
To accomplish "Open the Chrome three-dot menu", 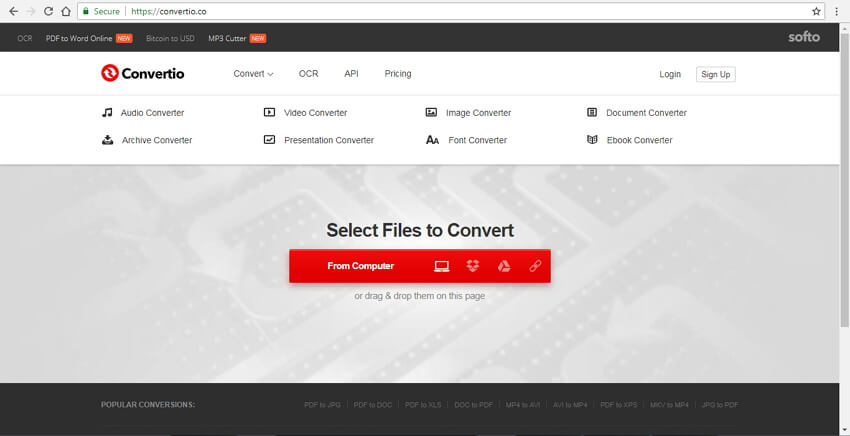I will [836, 11].
